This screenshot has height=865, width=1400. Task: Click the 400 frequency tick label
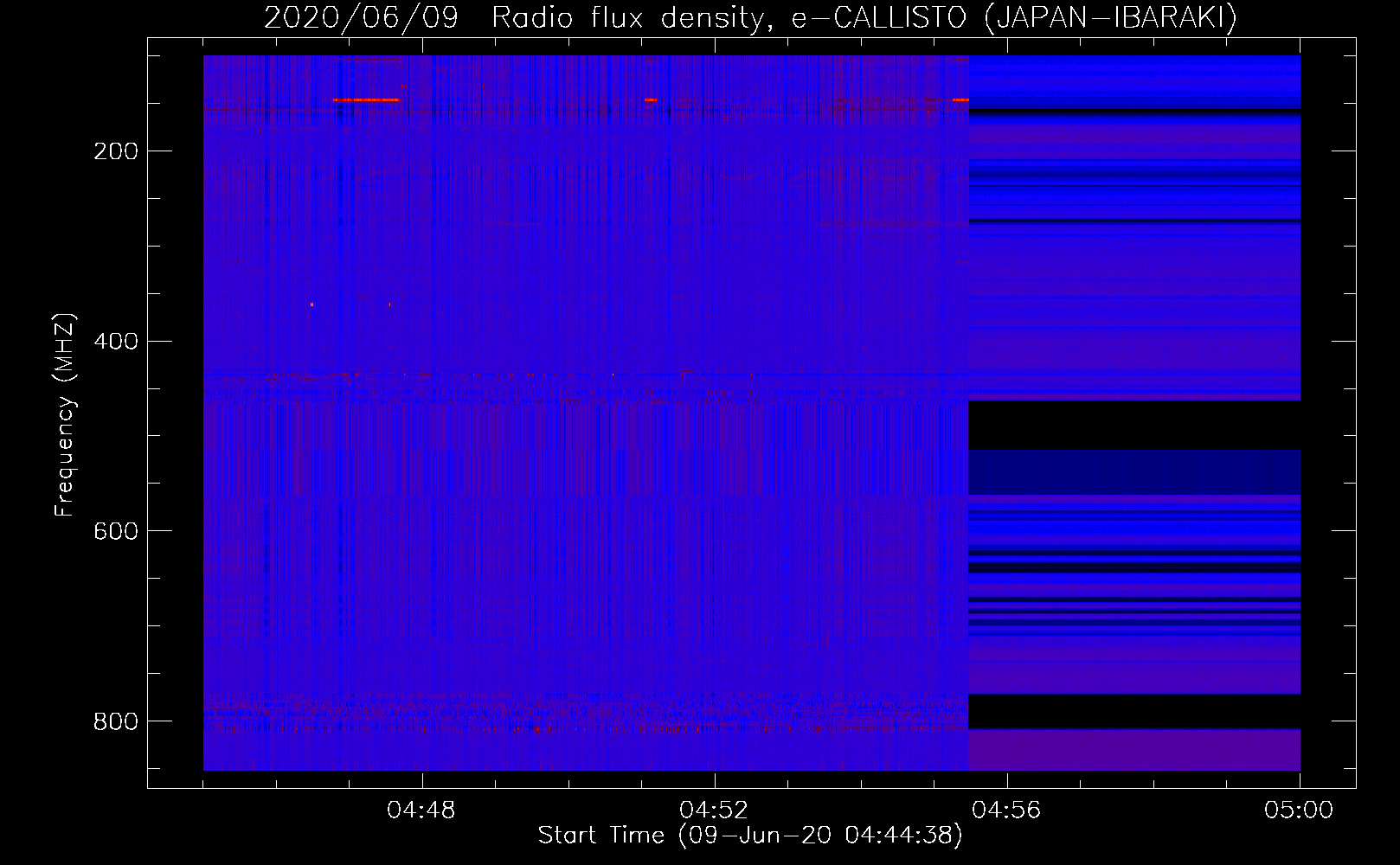[x=116, y=342]
